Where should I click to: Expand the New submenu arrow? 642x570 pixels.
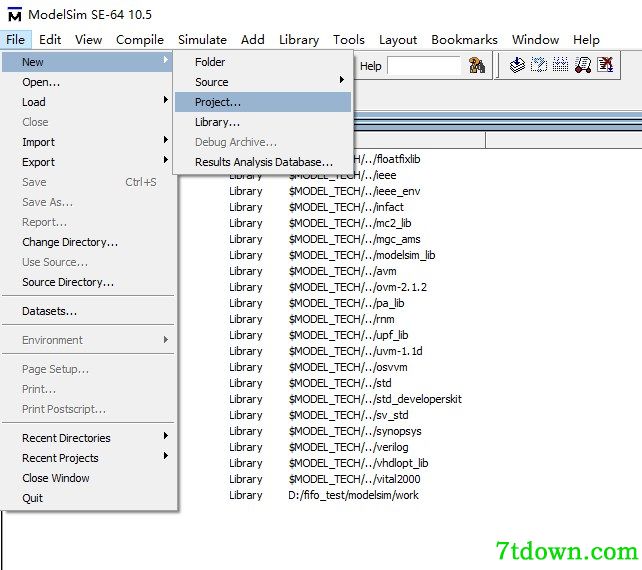165,60
